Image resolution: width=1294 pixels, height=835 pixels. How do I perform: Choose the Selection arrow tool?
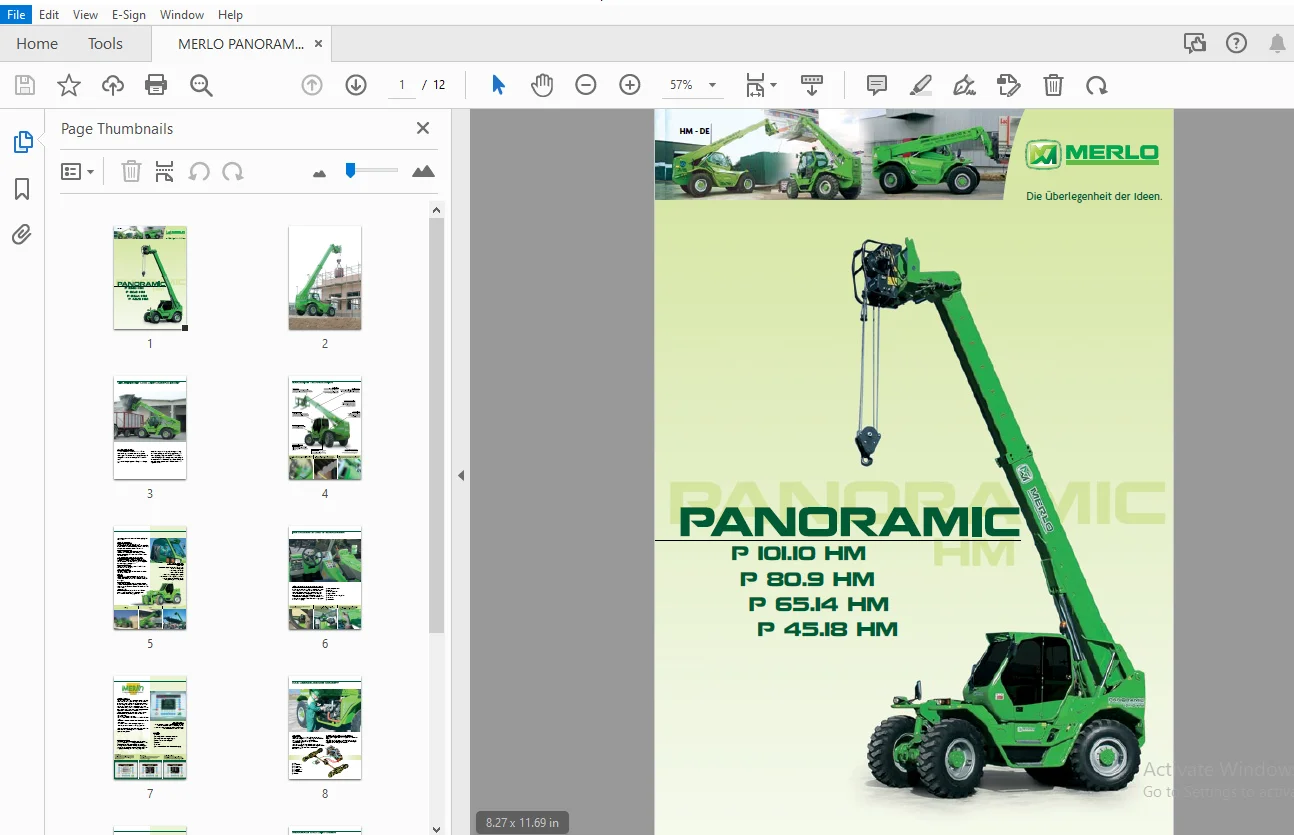coord(498,86)
